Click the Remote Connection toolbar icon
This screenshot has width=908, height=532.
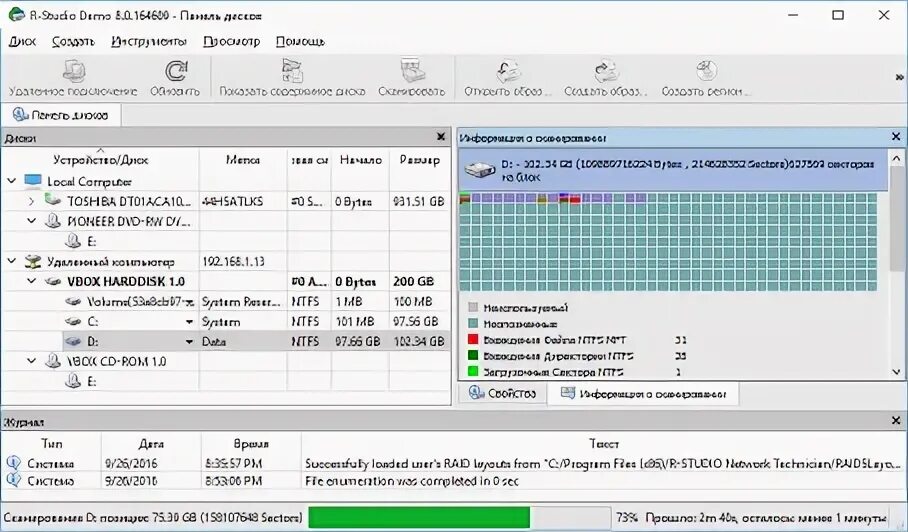(74, 71)
